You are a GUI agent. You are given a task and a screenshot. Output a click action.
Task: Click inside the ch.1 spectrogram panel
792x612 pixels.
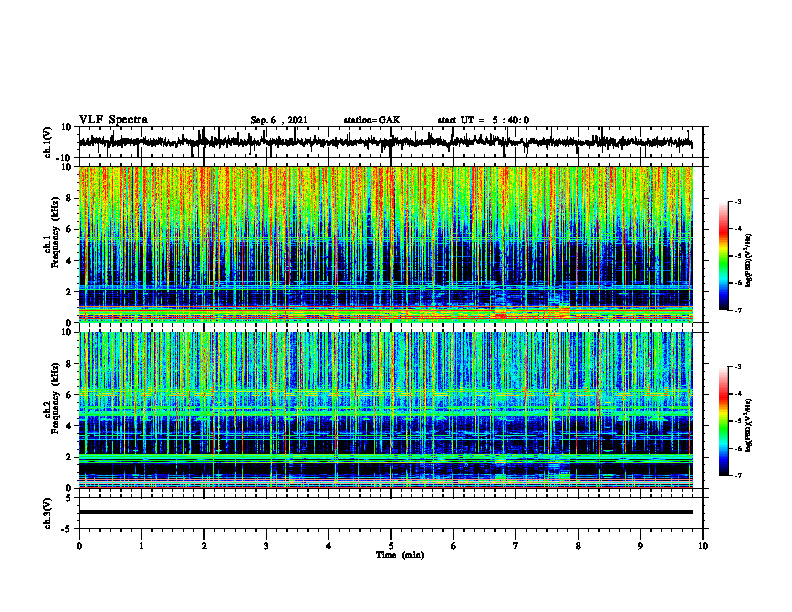[385, 244]
